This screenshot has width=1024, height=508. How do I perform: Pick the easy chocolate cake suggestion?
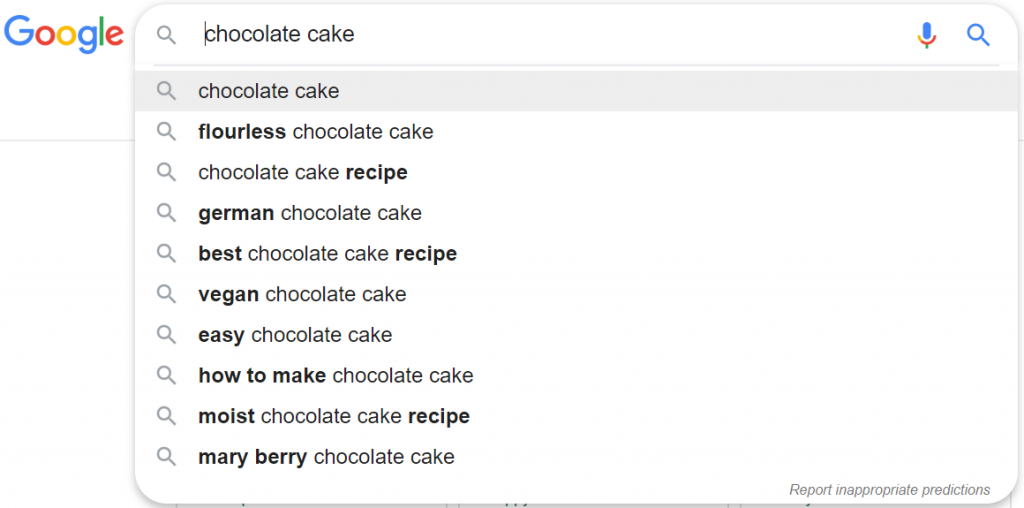coord(576,335)
